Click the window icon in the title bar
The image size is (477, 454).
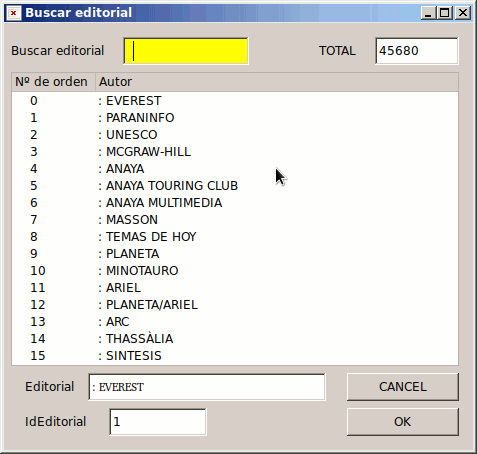pos(13,13)
